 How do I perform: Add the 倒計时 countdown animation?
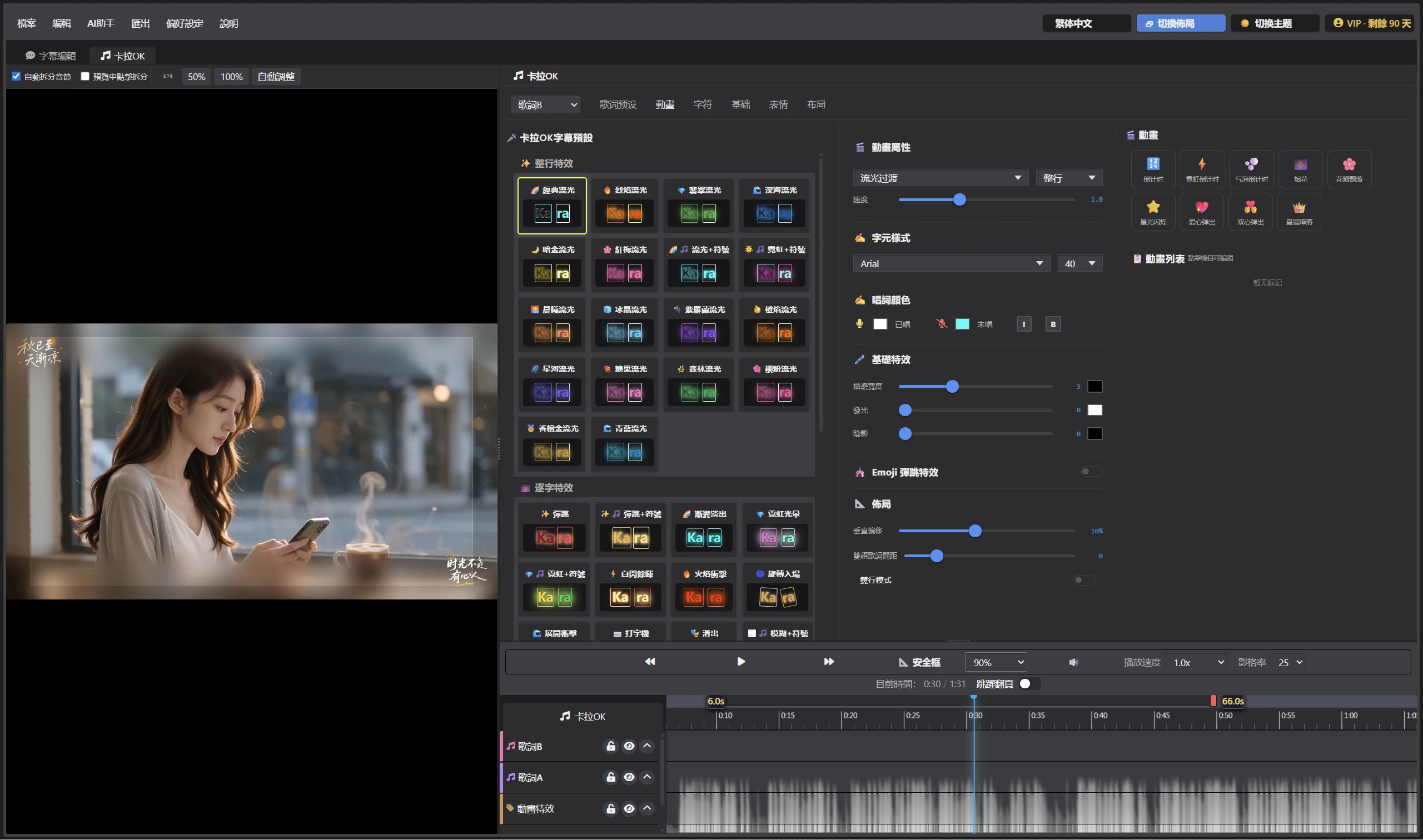click(1152, 169)
